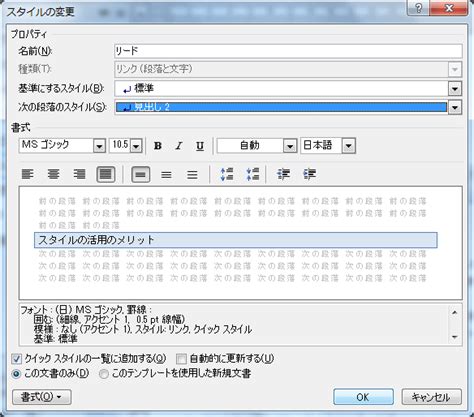This screenshot has width=474, height=417.
Task: Open the base style dropdown showing 標準
Action: 455,89
